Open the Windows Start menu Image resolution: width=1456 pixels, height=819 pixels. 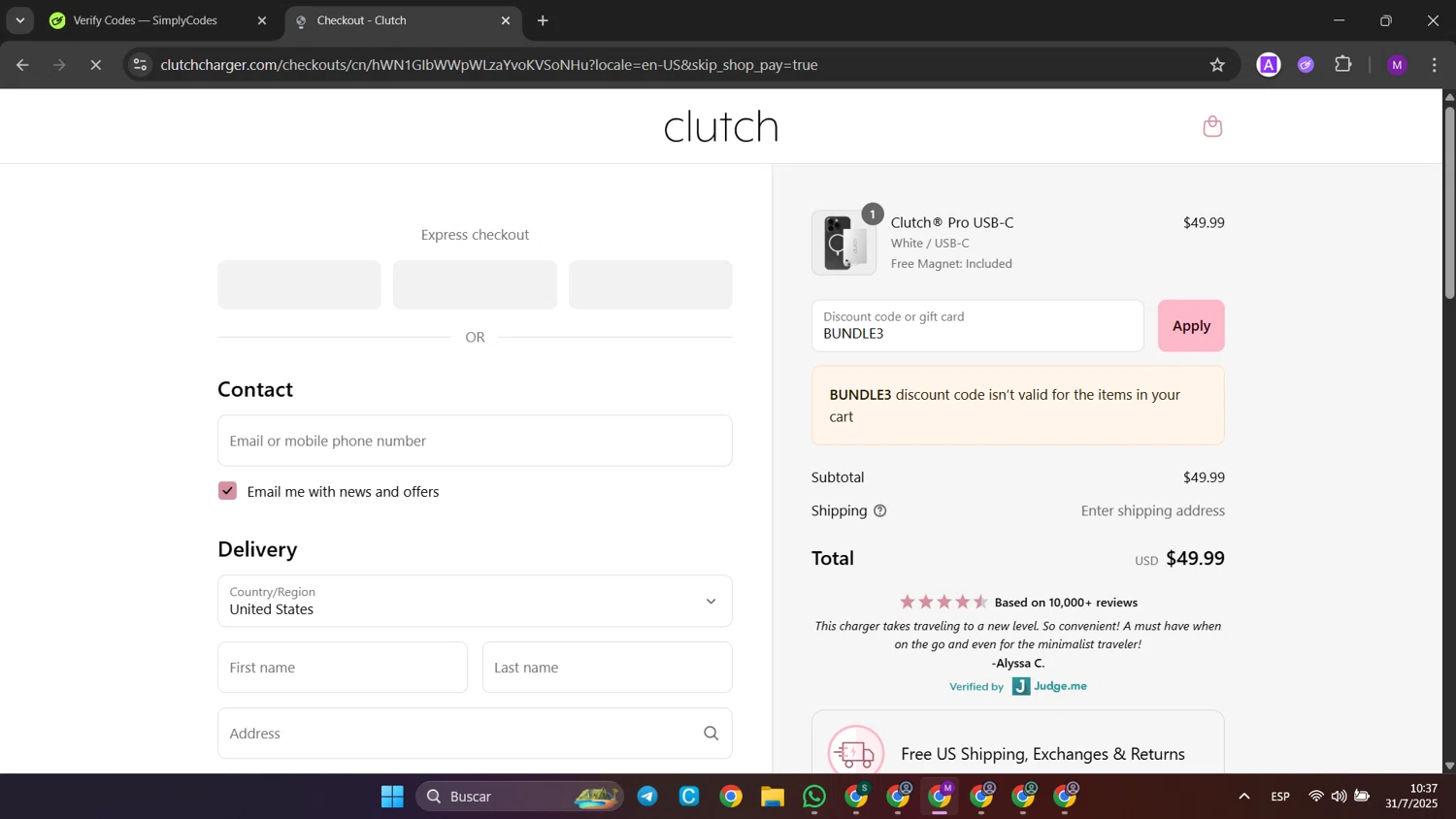tap(392, 797)
